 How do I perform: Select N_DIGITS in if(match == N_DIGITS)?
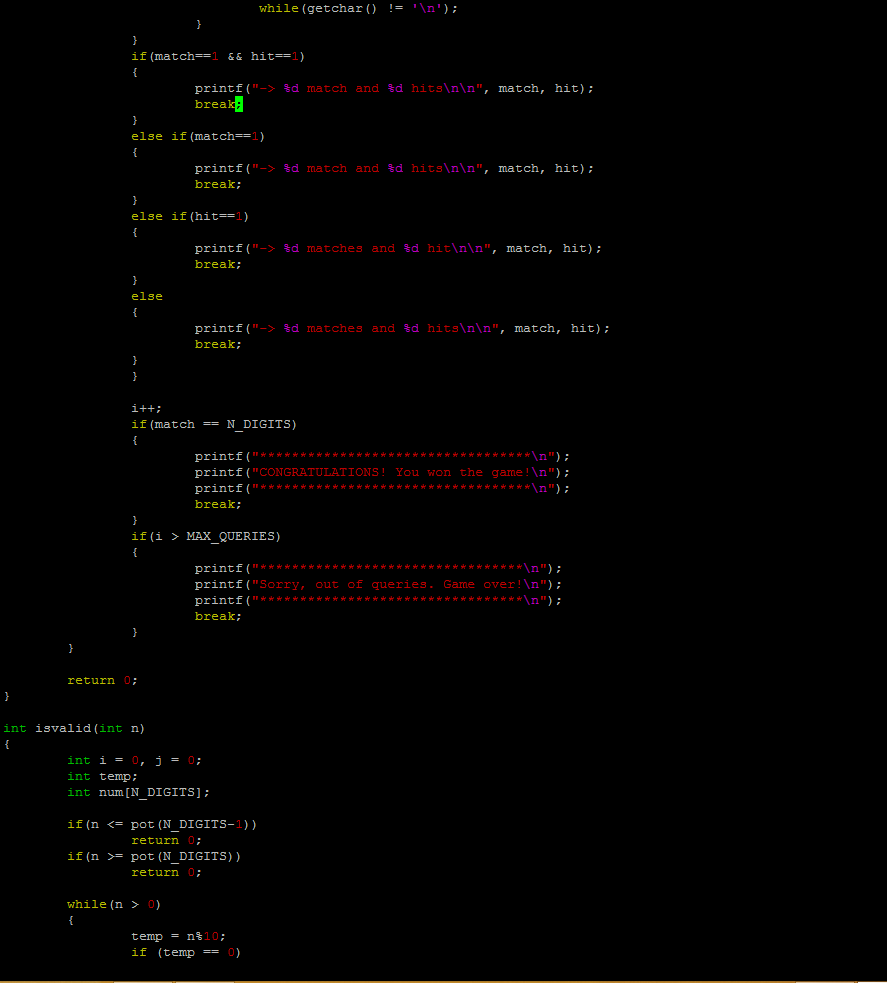[262, 424]
